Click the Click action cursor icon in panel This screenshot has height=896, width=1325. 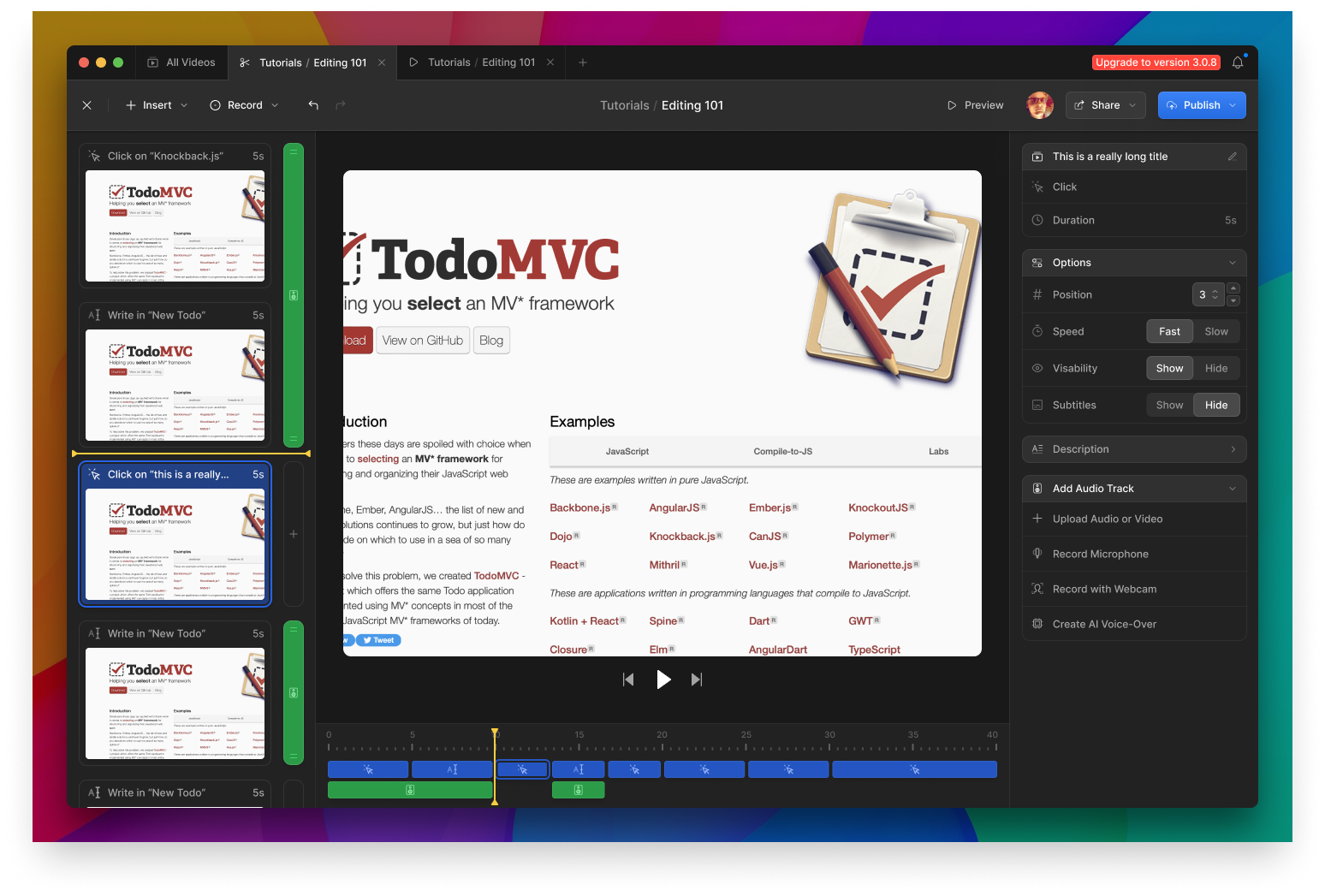pos(1037,187)
